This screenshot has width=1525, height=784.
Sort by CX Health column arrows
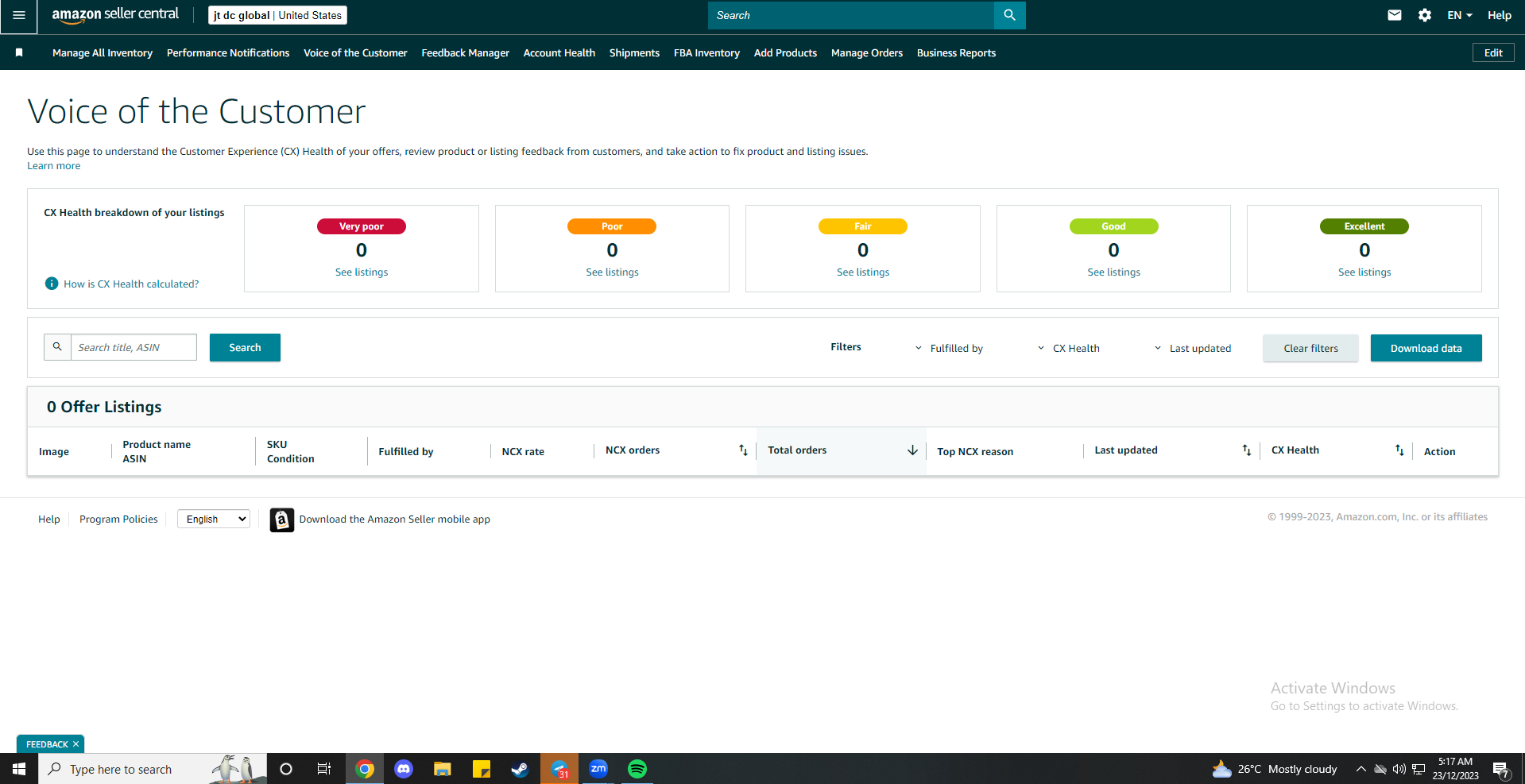(1399, 450)
